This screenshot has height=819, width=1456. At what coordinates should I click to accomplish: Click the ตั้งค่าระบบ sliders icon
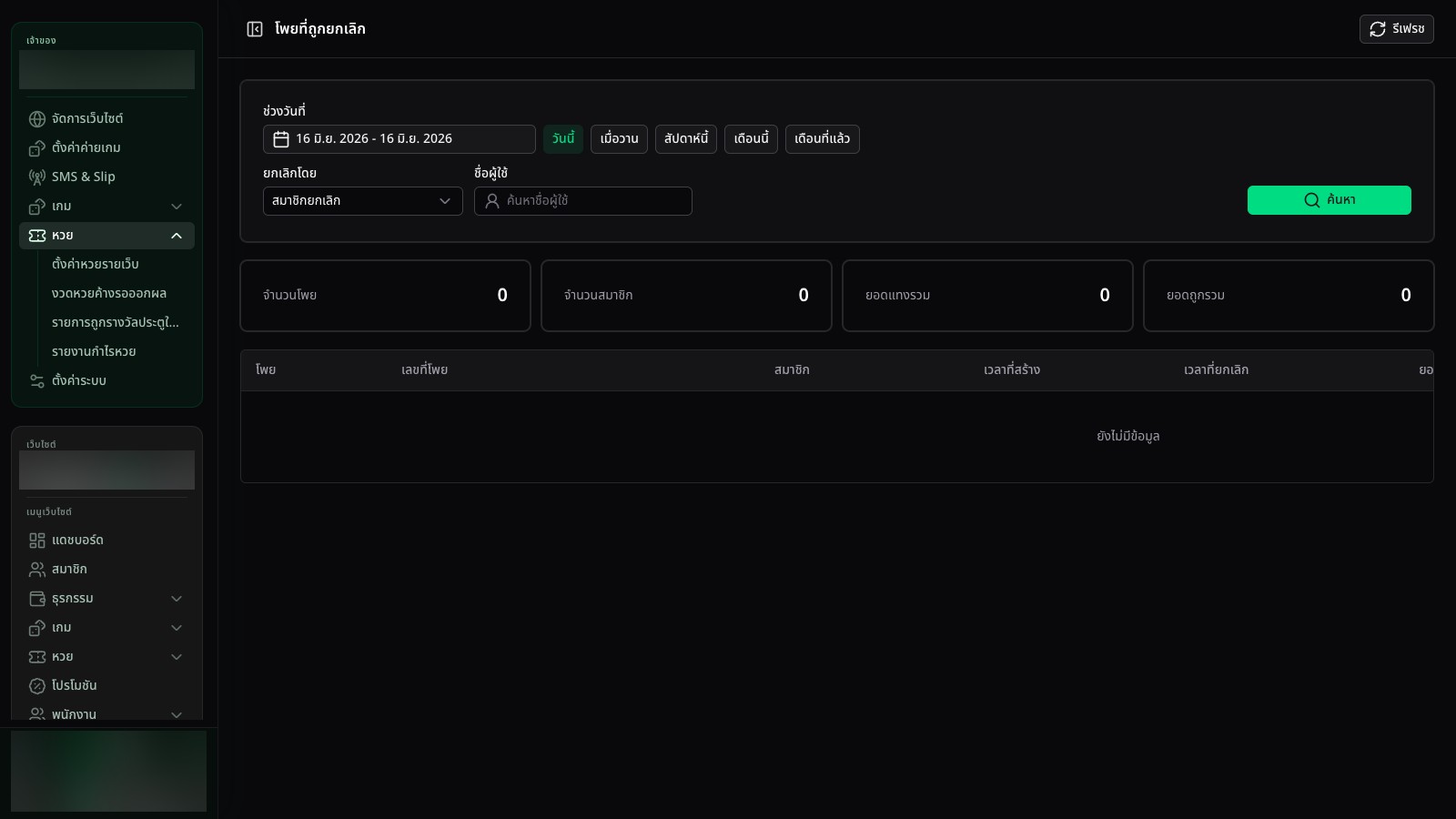[37, 381]
